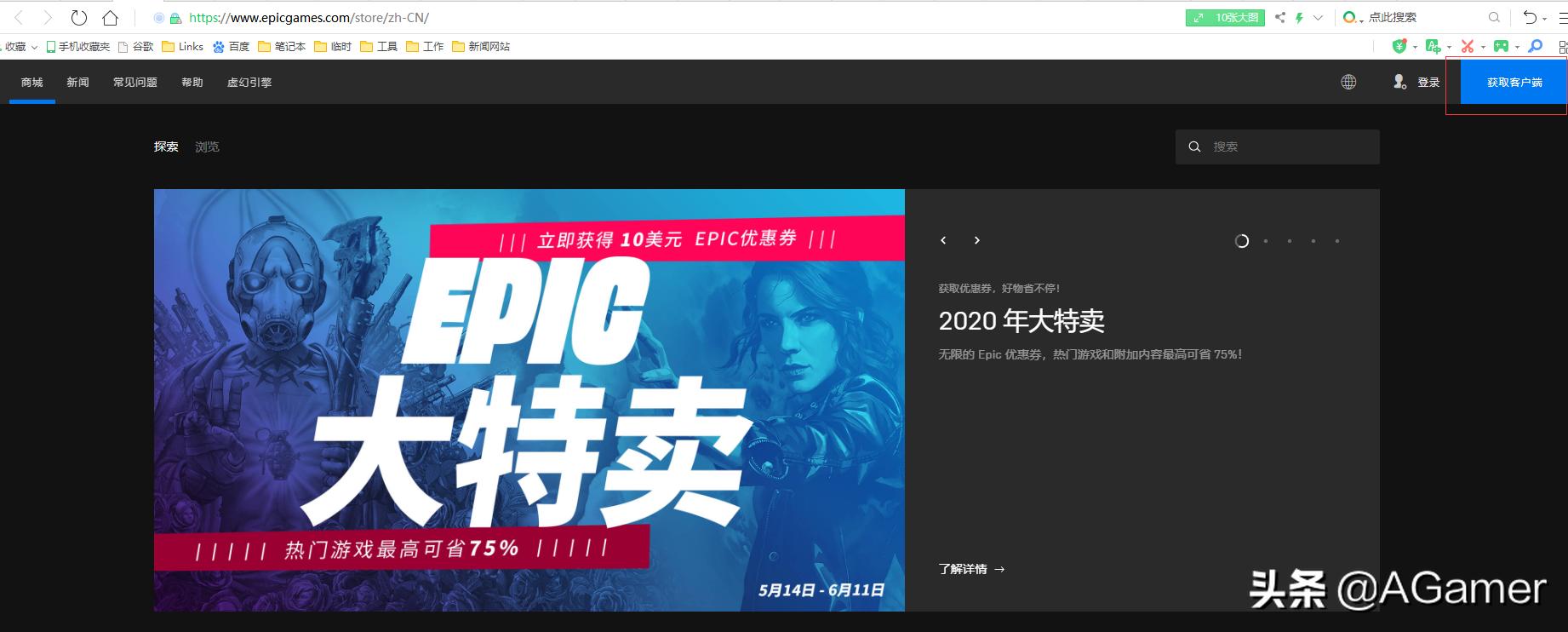Show the previous carousel slide

point(943,240)
